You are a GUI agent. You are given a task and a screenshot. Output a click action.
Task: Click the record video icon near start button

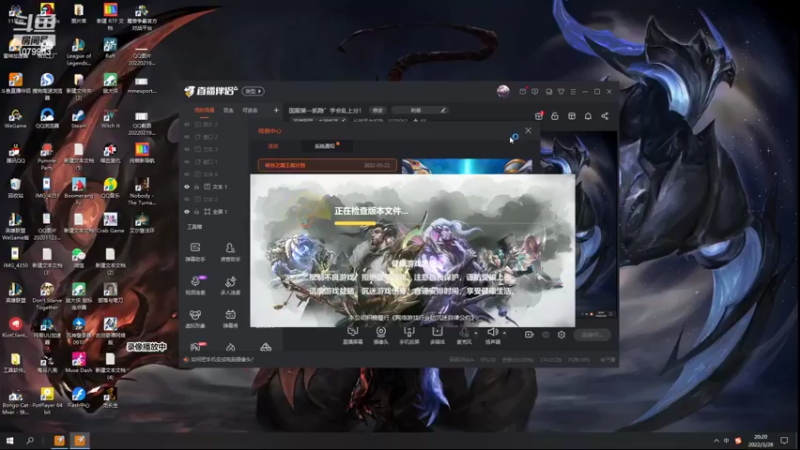click(x=529, y=335)
